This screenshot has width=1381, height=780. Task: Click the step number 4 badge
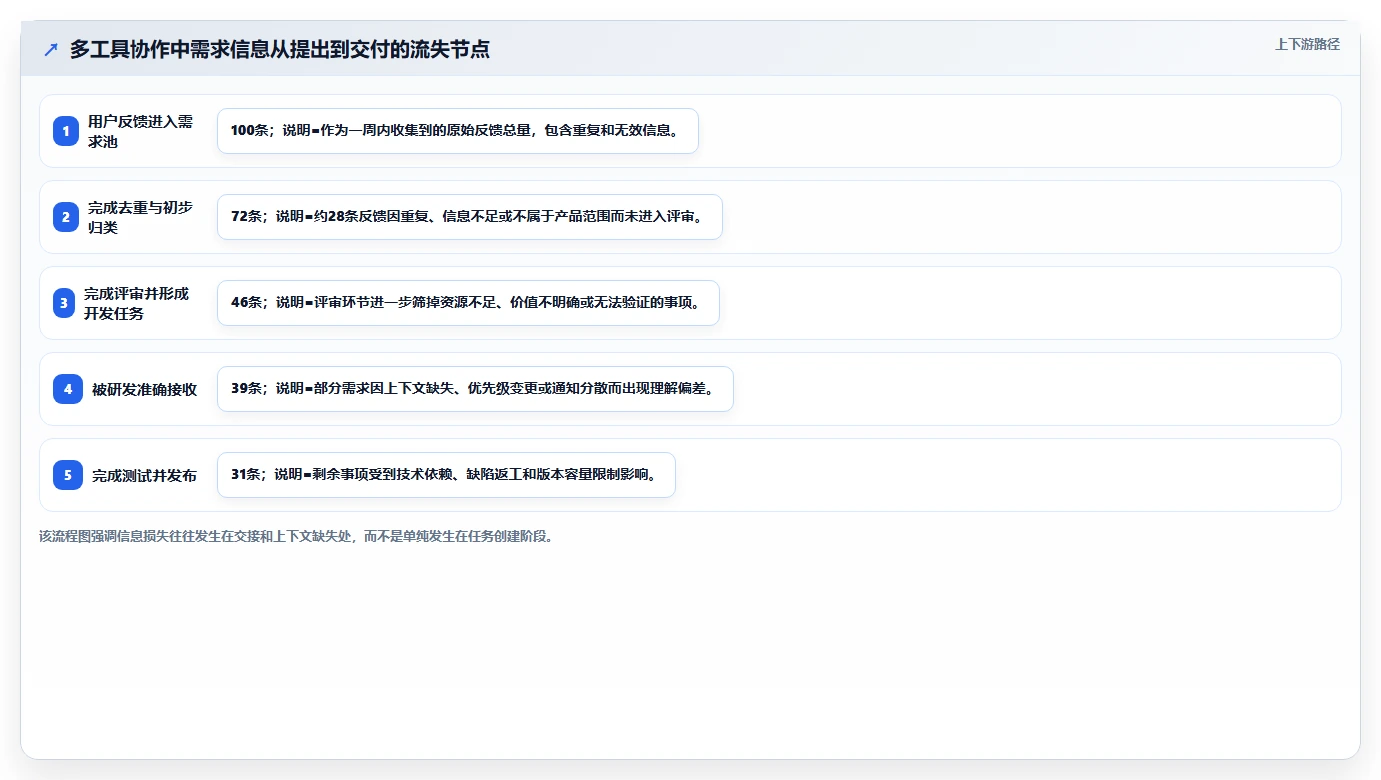point(68,389)
